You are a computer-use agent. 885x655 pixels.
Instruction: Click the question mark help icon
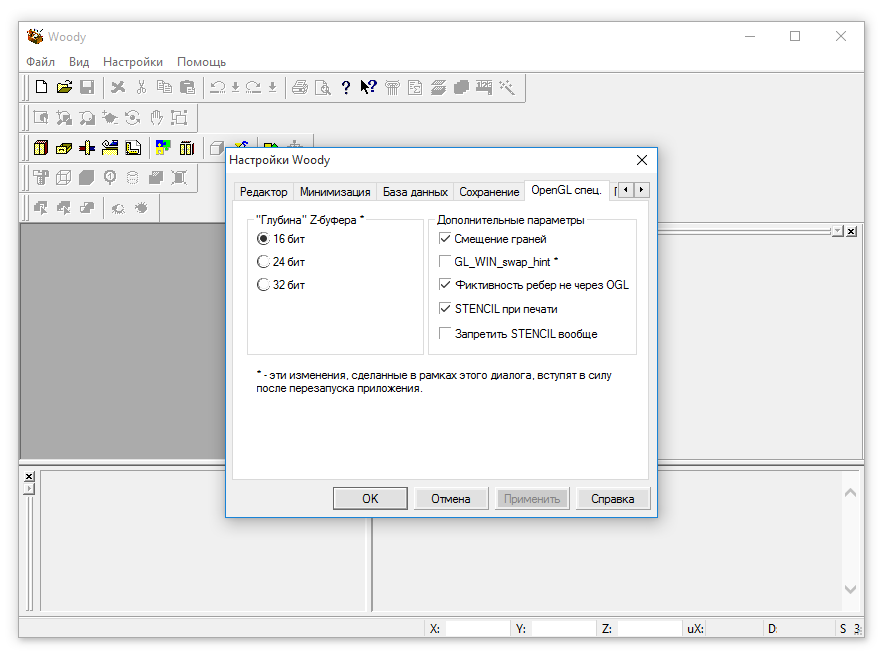[346, 87]
